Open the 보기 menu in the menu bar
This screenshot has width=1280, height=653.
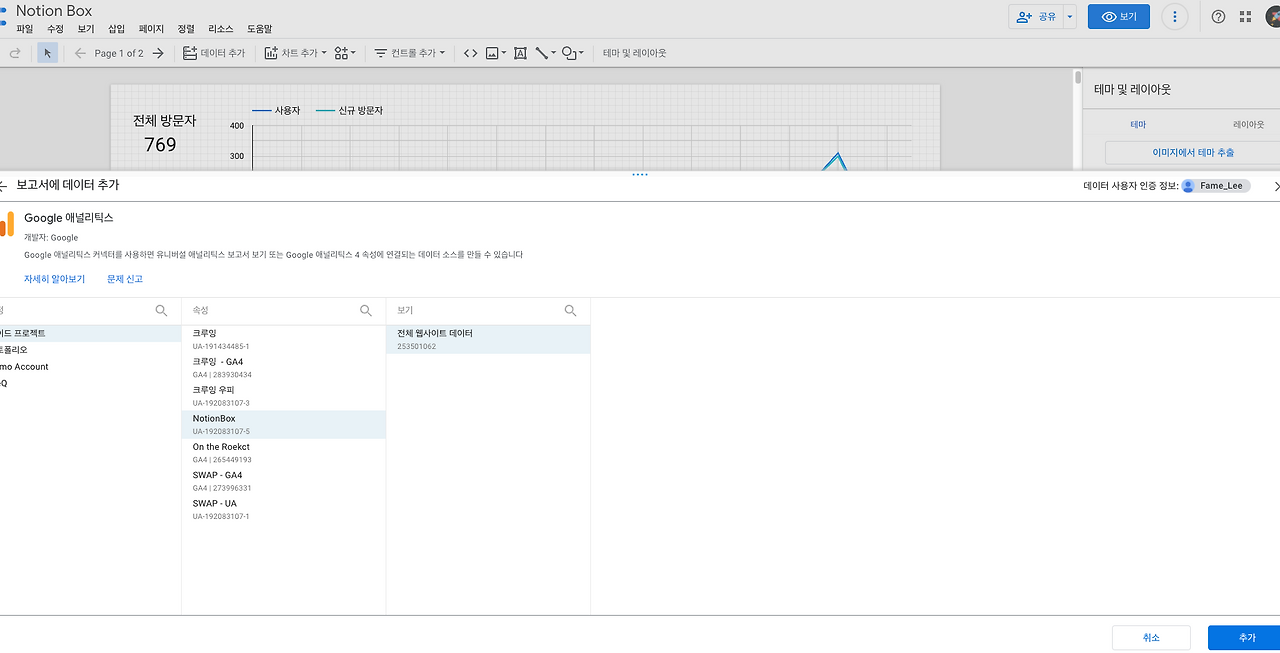coord(86,29)
